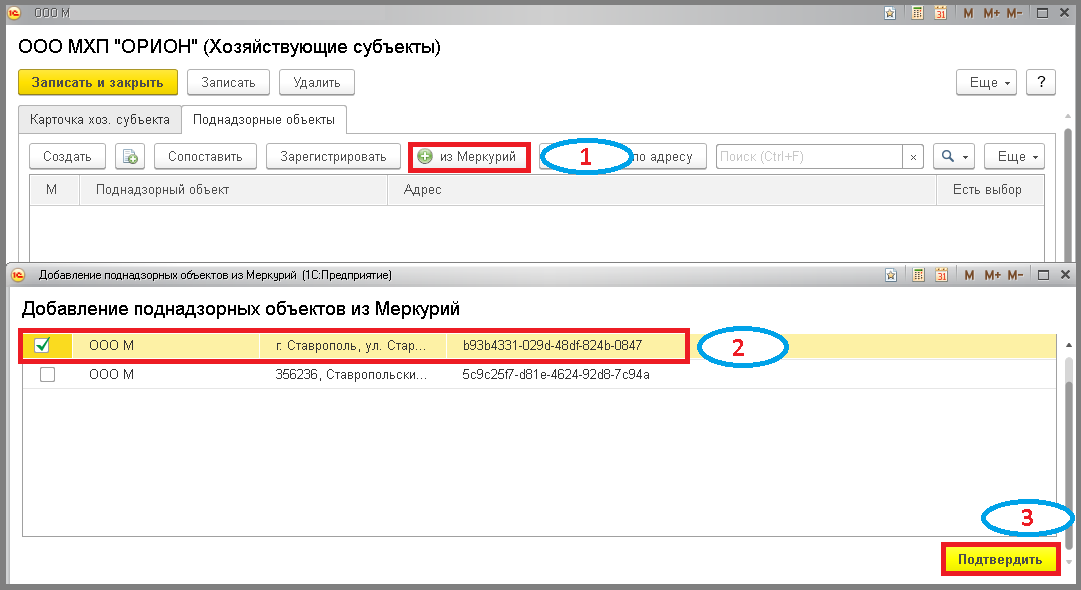Viewport: 1081px width, 590px height.
Task: Open help with the ? button
Action: coord(1041,82)
